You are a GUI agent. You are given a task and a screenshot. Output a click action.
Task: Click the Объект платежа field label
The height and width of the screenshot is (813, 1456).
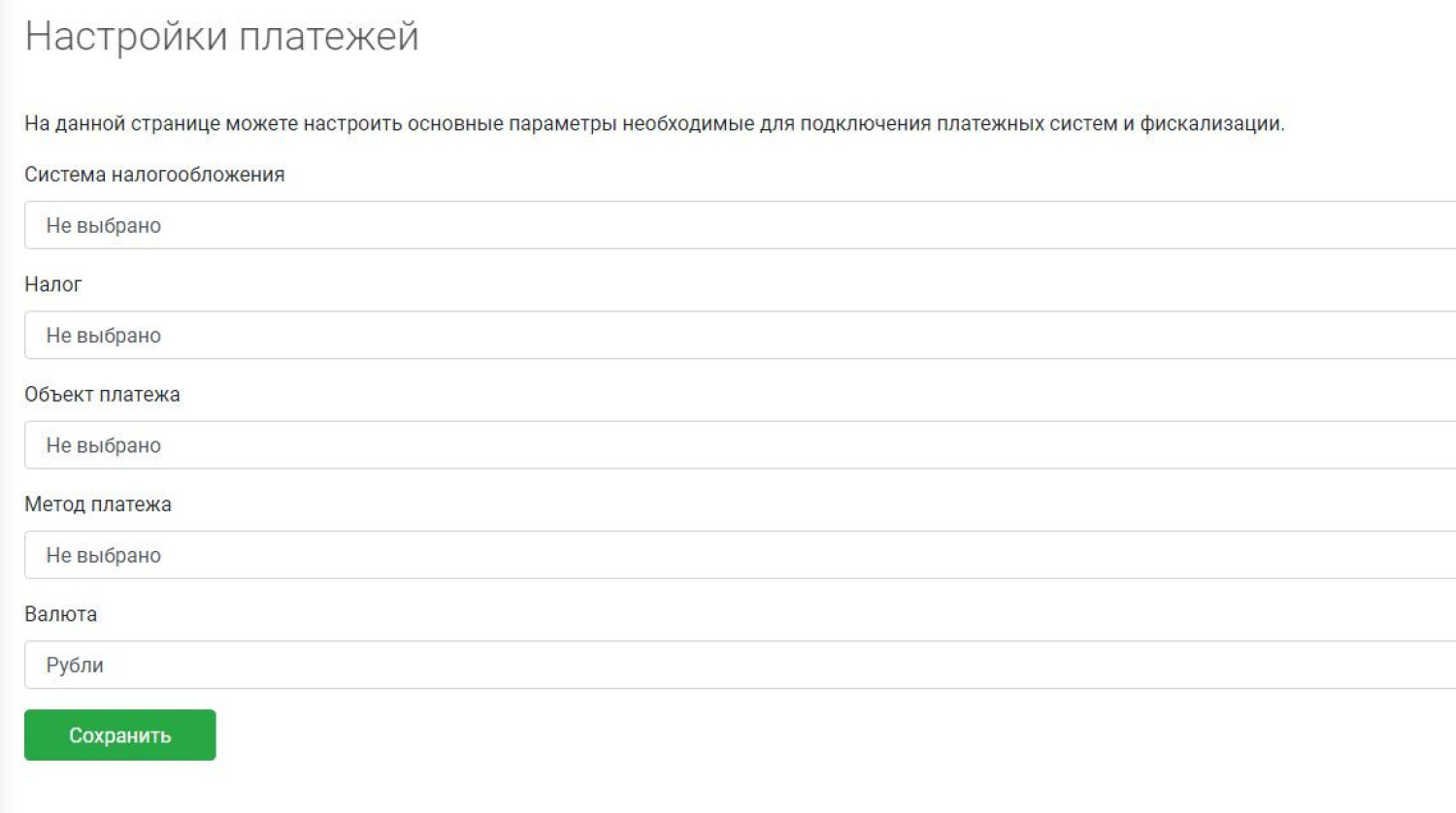(102, 395)
